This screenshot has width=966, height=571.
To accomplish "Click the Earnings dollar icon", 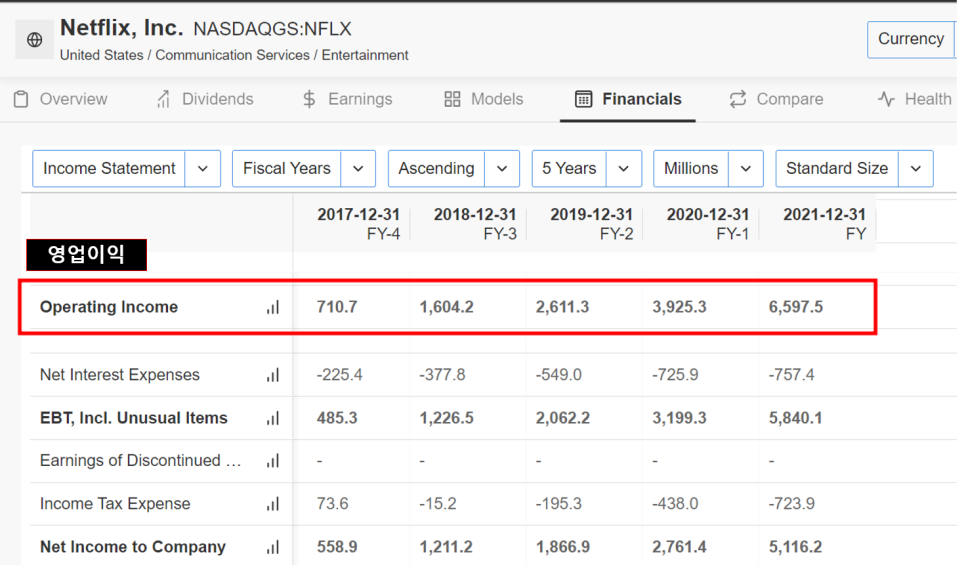I will [x=309, y=99].
